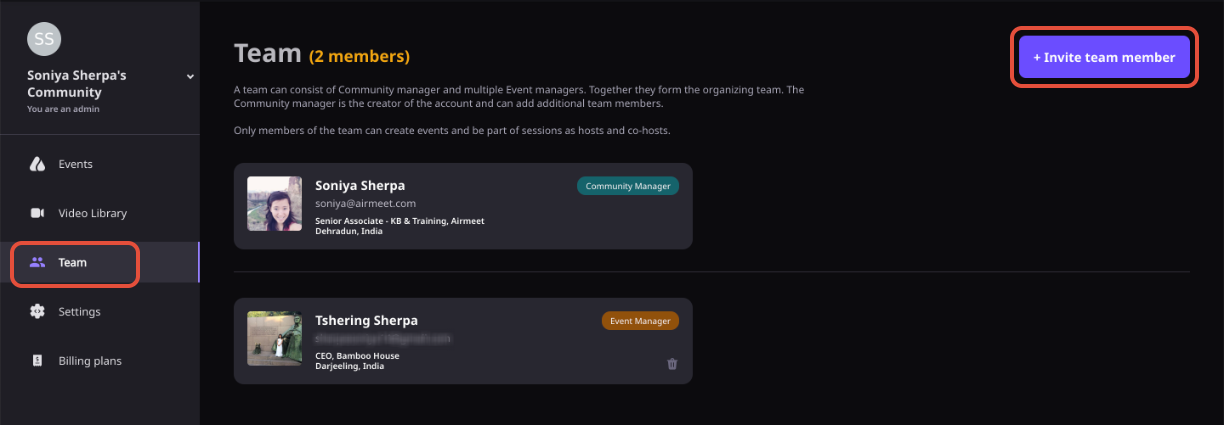Screen dimensions: 1224x425
Task: Click the SS avatar circle
Action: point(44,38)
